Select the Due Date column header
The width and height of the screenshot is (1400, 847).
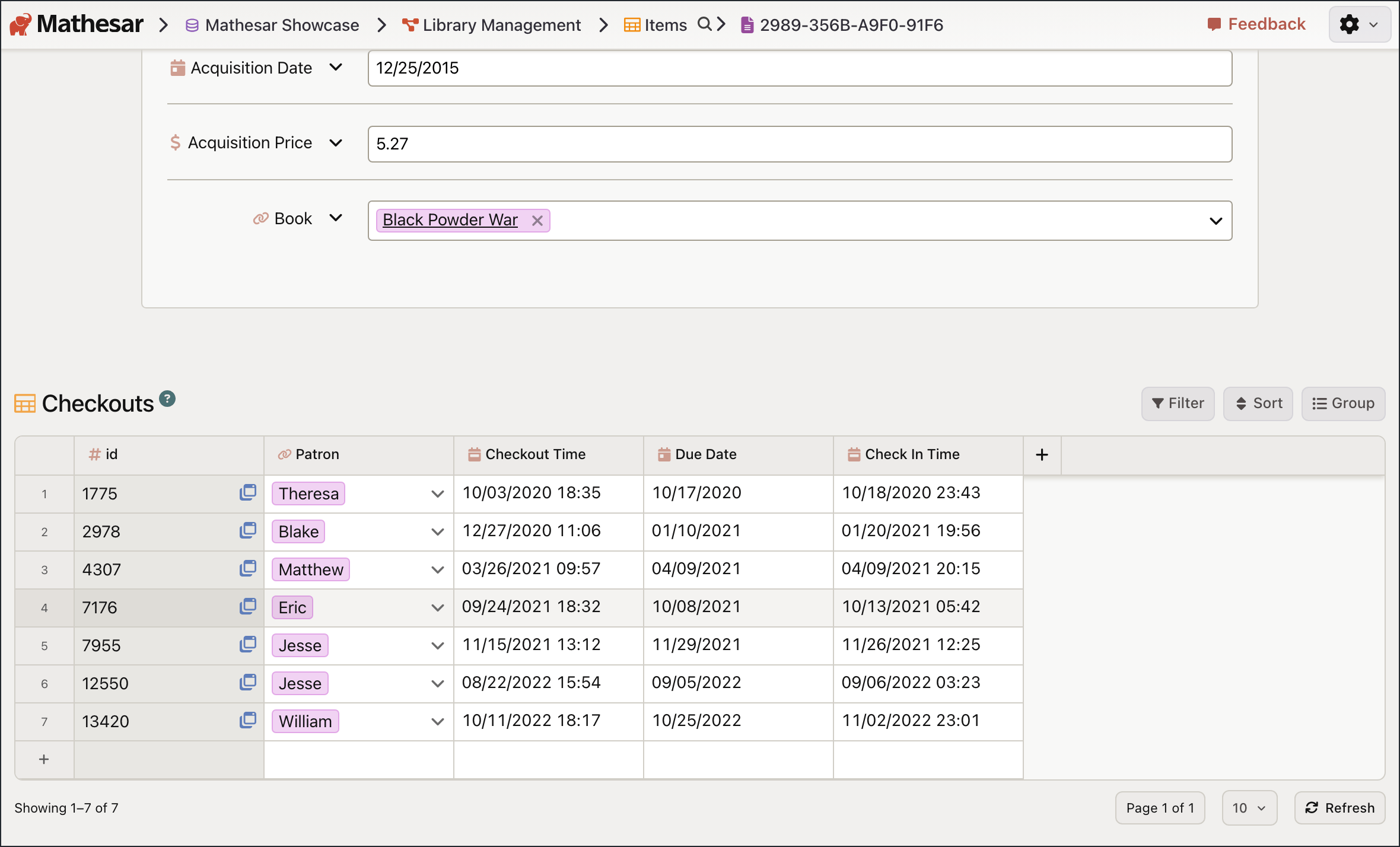coord(739,455)
